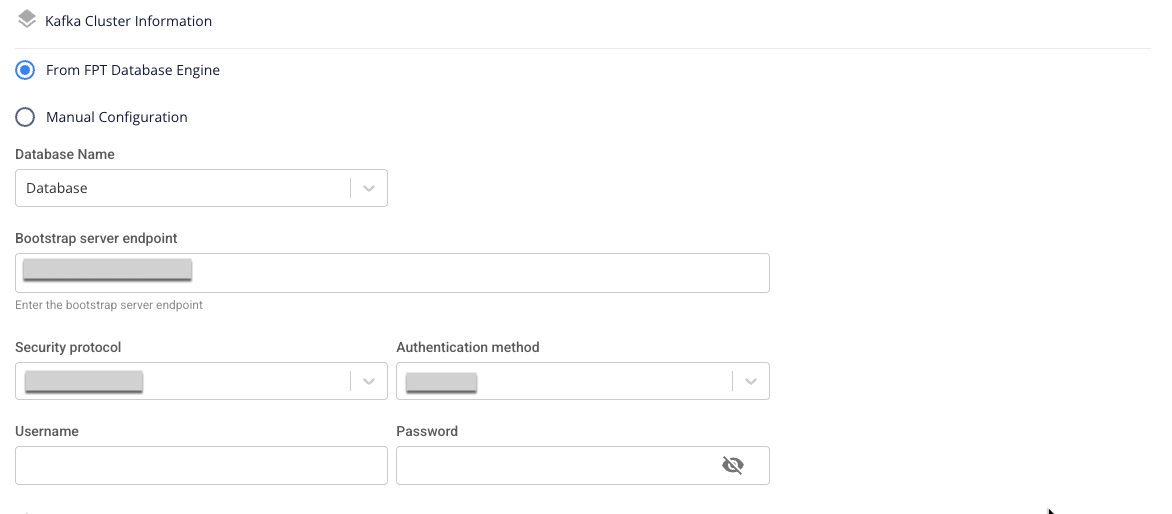Click the 'From FPT Database Engine' label text

(133, 70)
